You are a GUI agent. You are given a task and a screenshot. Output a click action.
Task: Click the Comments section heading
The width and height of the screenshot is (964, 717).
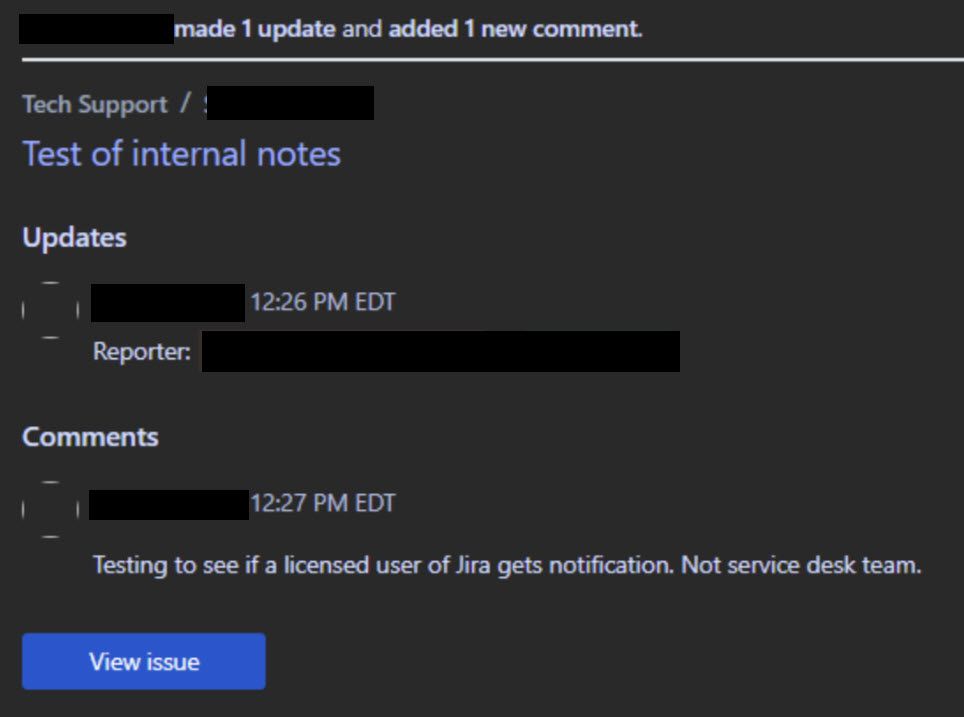click(x=90, y=437)
